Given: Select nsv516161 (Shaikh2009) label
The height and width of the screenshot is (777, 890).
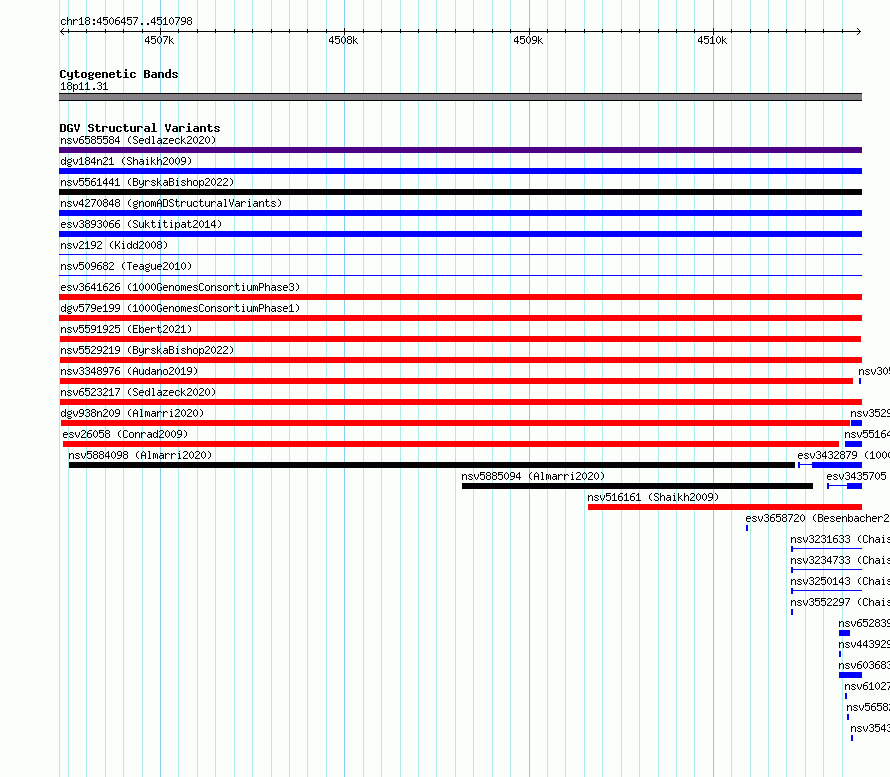Looking at the screenshot, I should pyautogui.click(x=653, y=497).
